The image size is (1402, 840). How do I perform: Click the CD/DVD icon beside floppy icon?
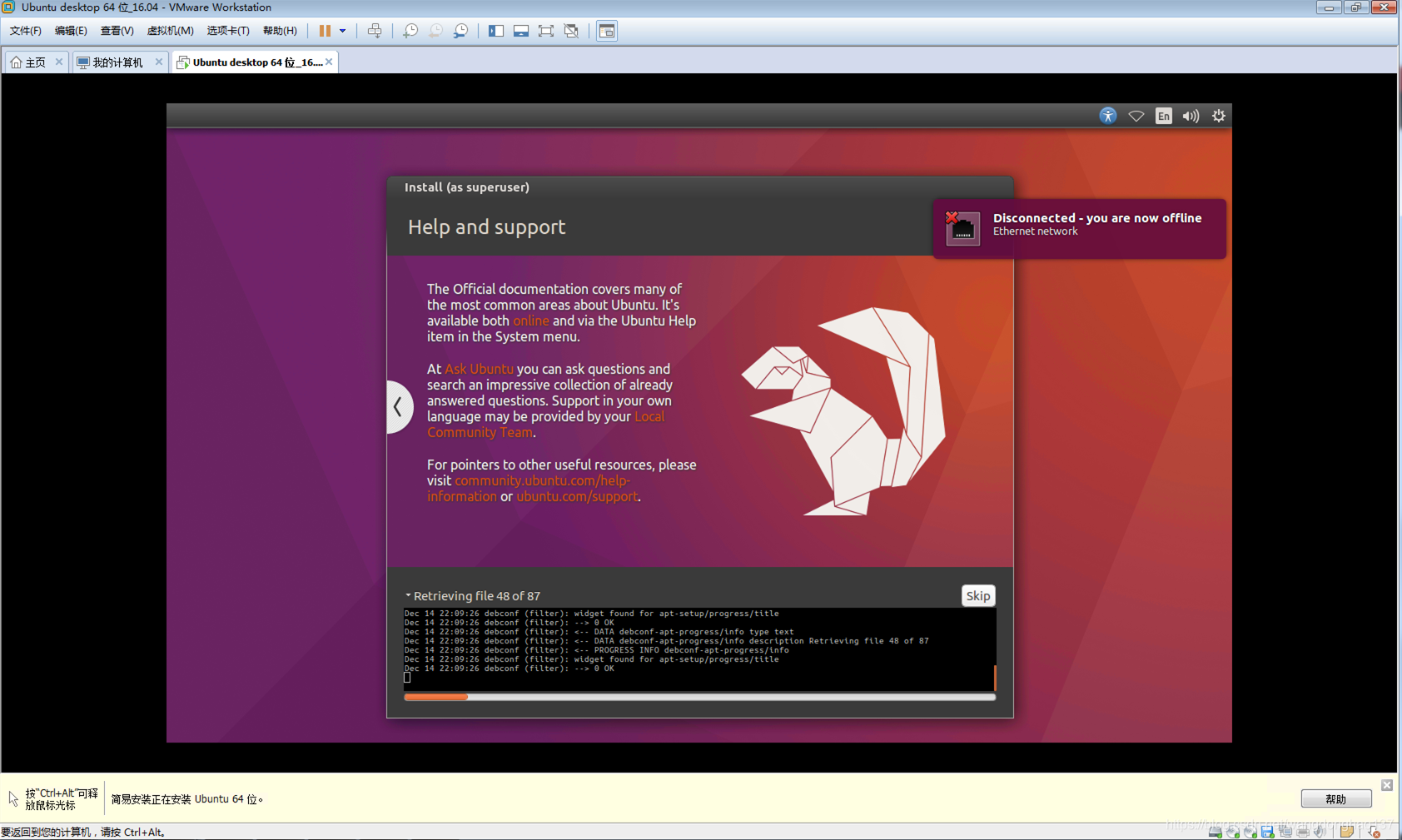[x=1250, y=832]
